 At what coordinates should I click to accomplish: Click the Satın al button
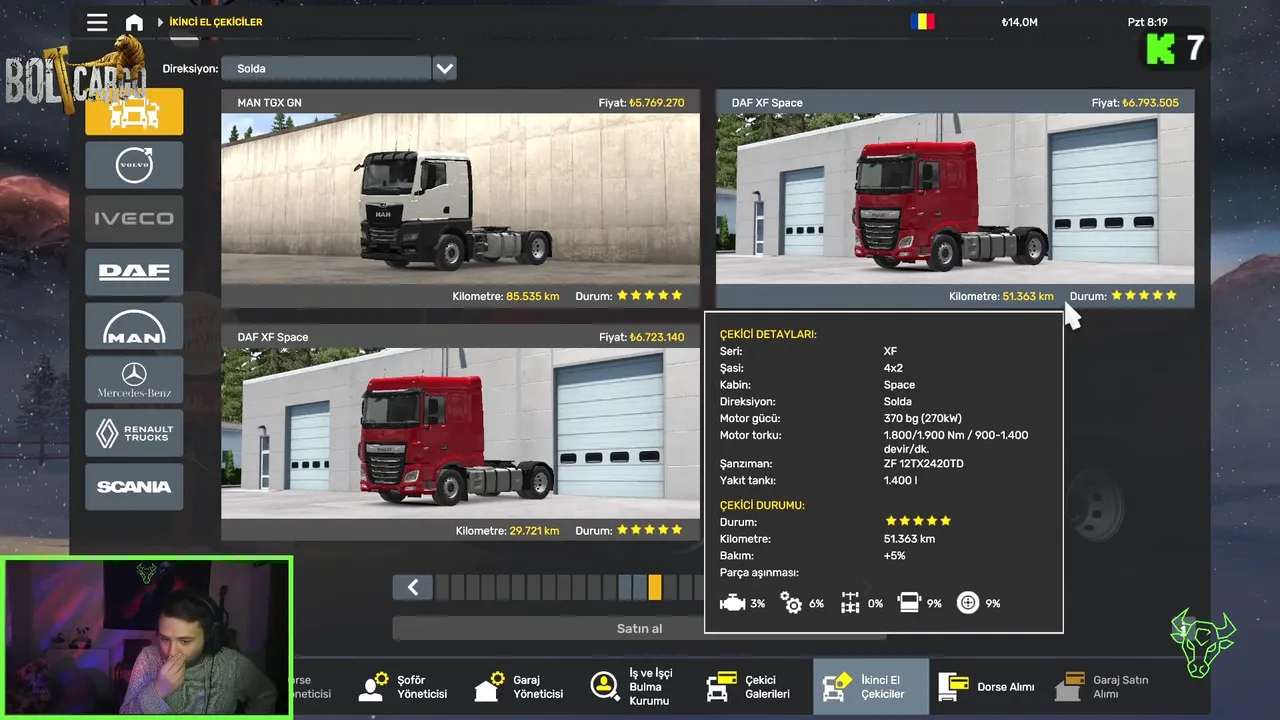(x=639, y=629)
